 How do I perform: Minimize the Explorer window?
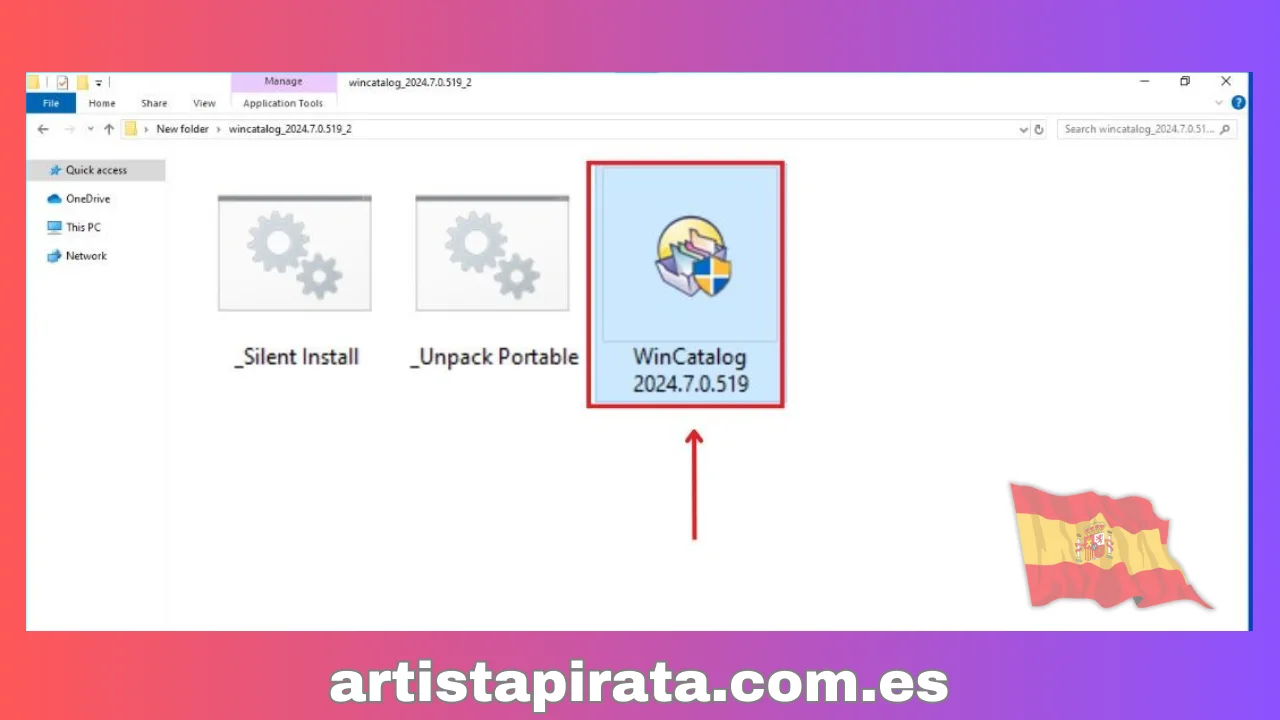click(x=1143, y=81)
